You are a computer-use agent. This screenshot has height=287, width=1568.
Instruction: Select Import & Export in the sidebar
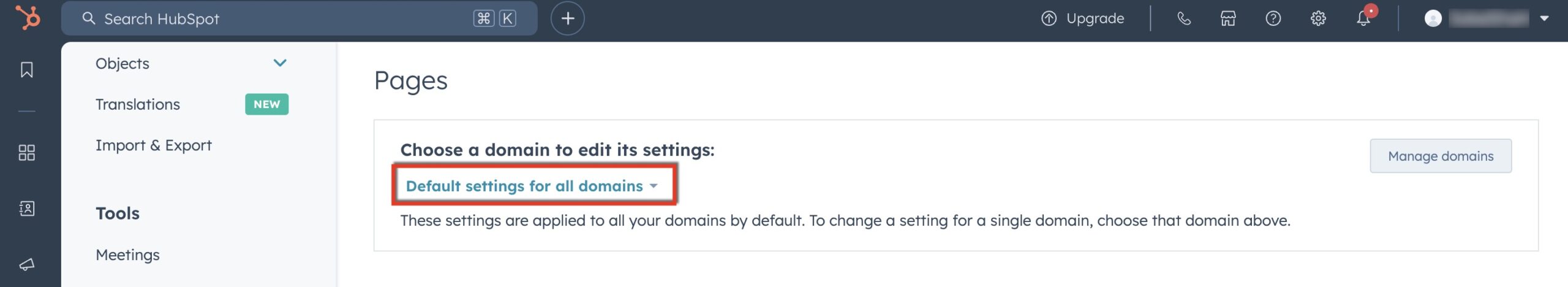[x=154, y=145]
